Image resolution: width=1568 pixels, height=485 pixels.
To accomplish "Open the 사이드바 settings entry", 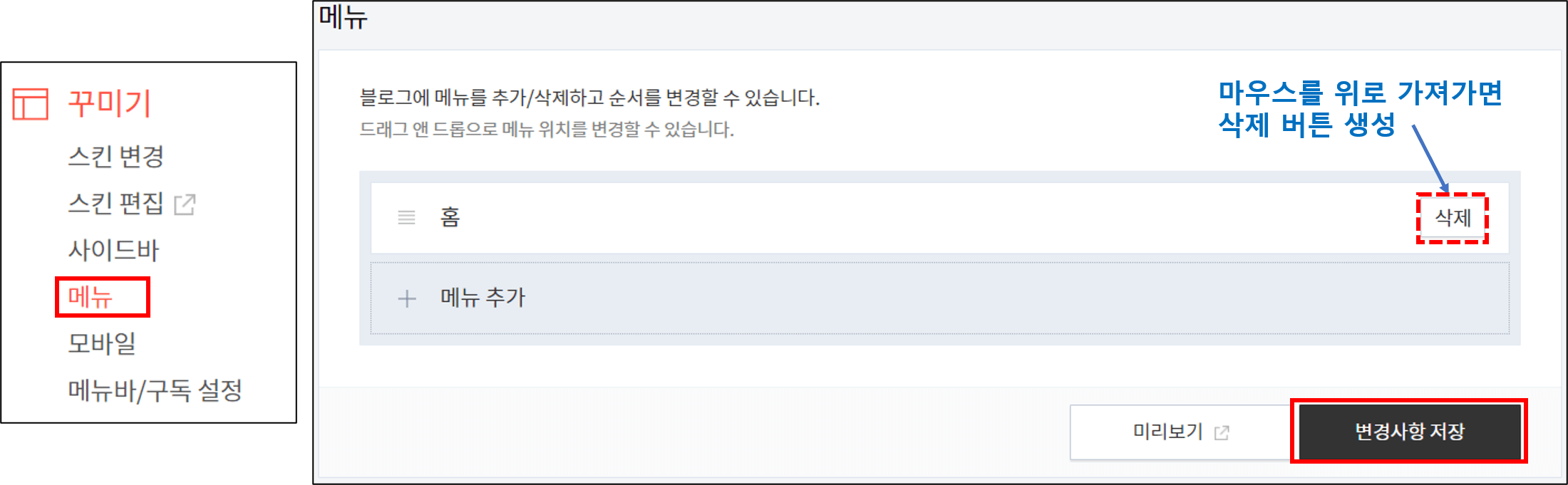I will pyautogui.click(x=112, y=251).
